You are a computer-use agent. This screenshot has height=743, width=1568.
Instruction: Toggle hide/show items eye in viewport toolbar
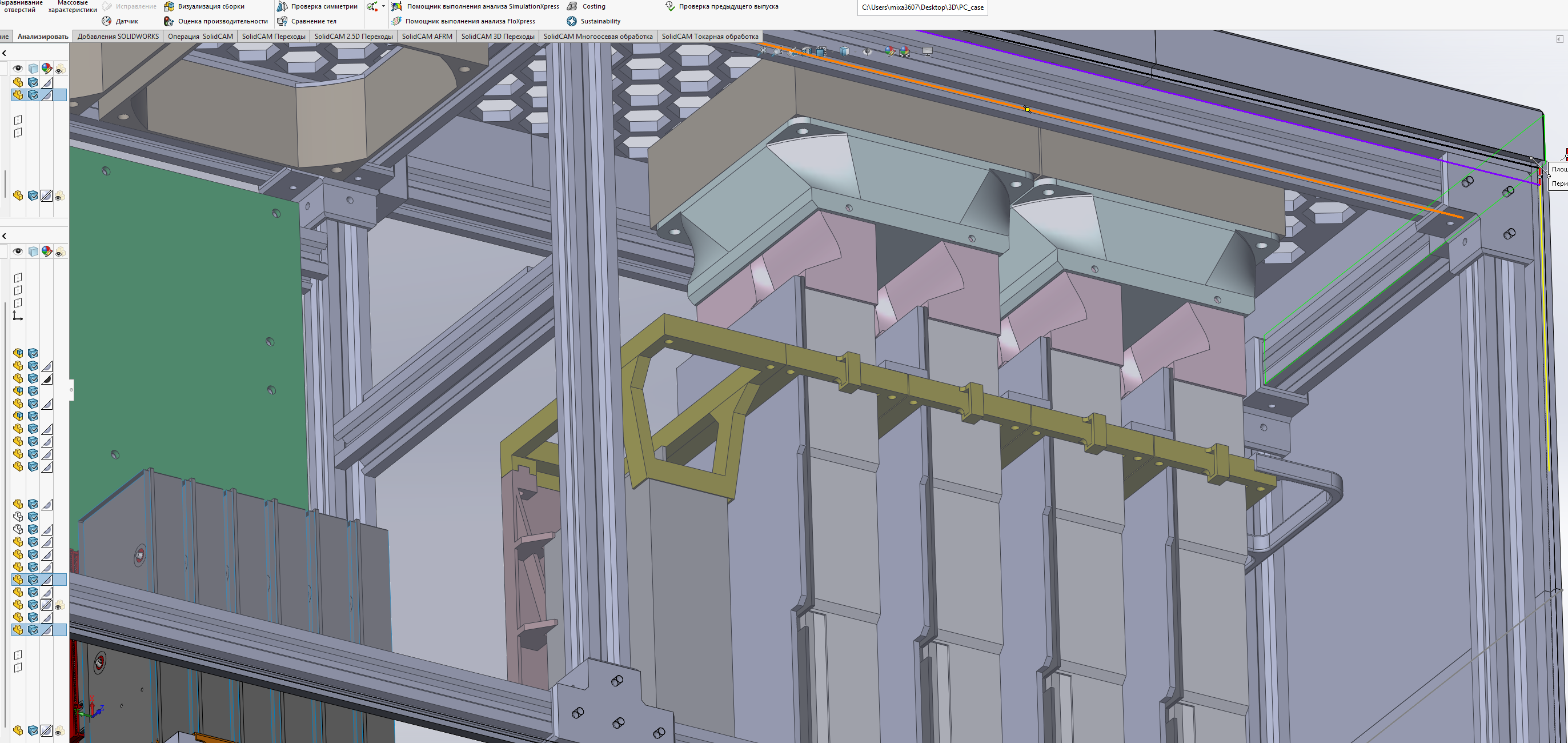click(867, 52)
